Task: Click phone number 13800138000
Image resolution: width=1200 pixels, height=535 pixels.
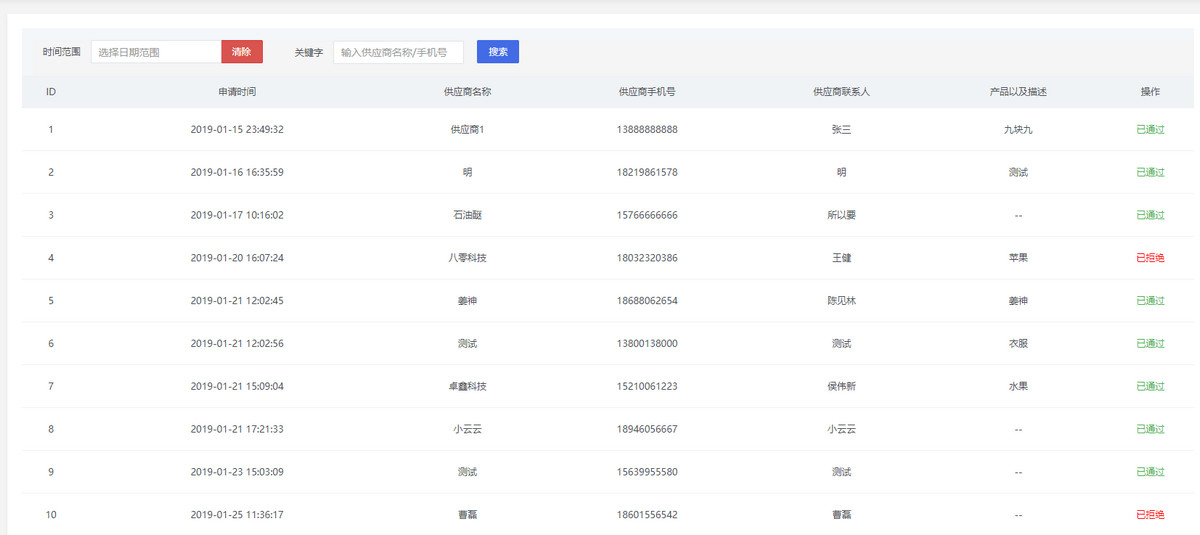Action: [647, 344]
